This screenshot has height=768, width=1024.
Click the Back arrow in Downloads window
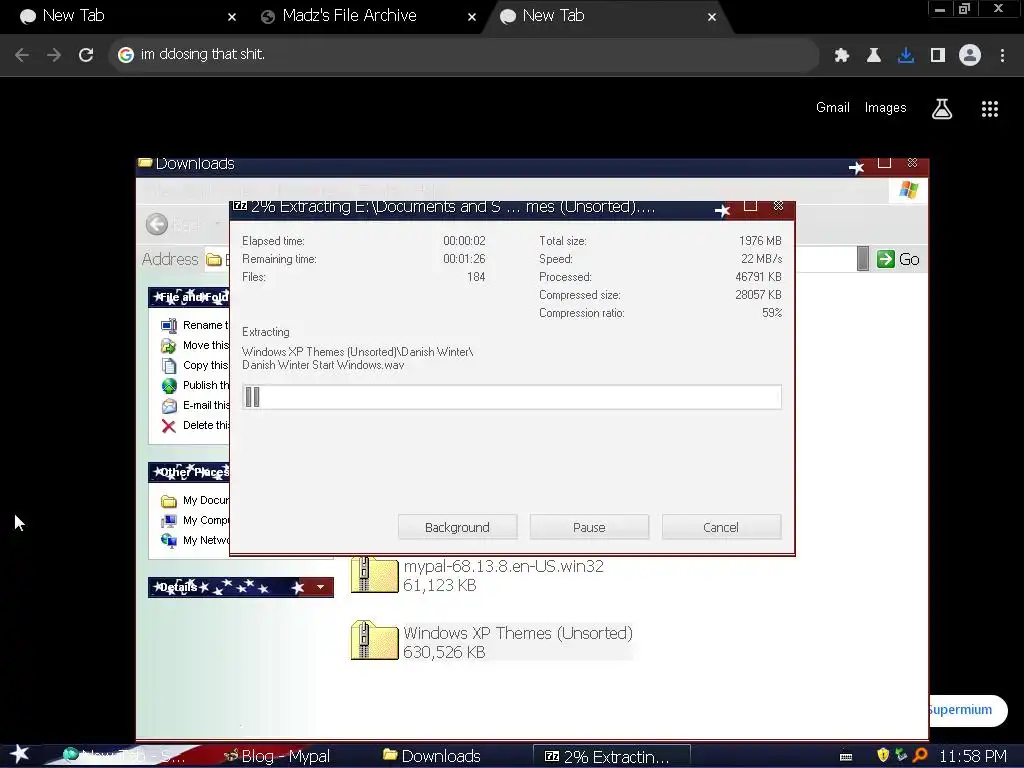coord(157,225)
